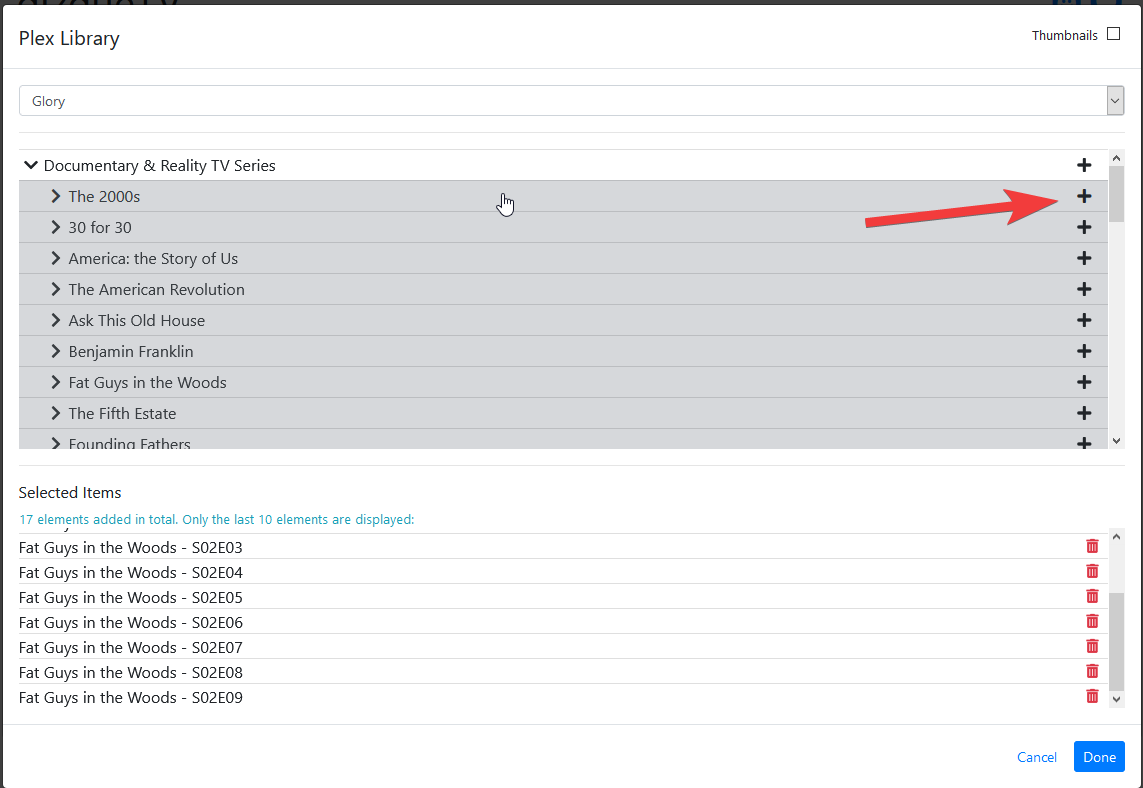Image resolution: width=1143 pixels, height=788 pixels.
Task: Click 'Fat Guys in the Woods - S02E09' text
Action: pos(130,698)
